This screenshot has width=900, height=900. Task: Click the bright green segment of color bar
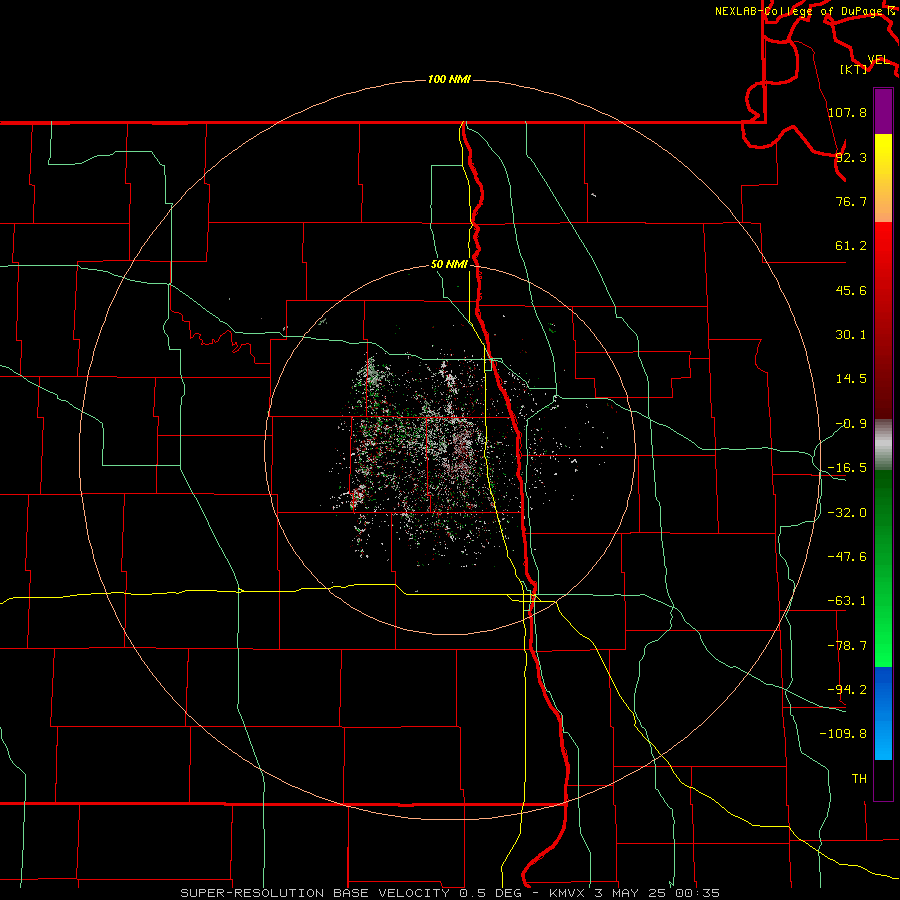(x=883, y=568)
